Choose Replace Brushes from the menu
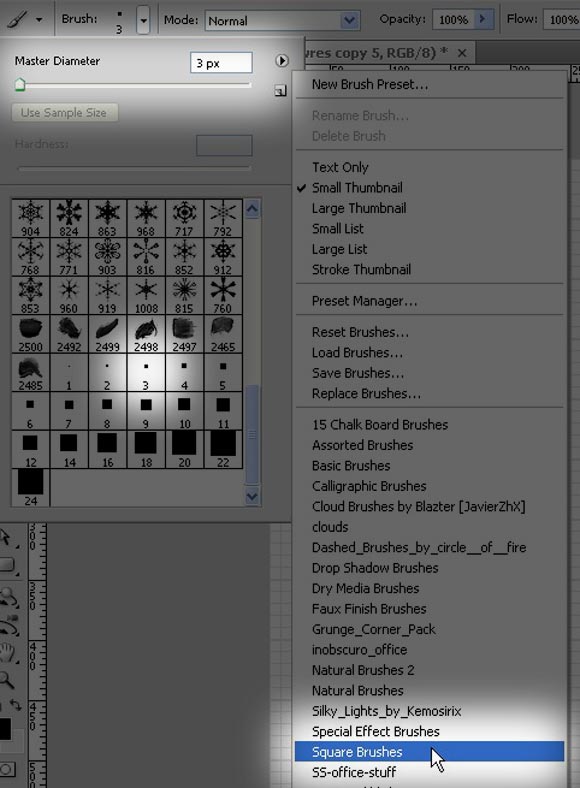Viewport: 580px width, 788px height. pos(366,393)
